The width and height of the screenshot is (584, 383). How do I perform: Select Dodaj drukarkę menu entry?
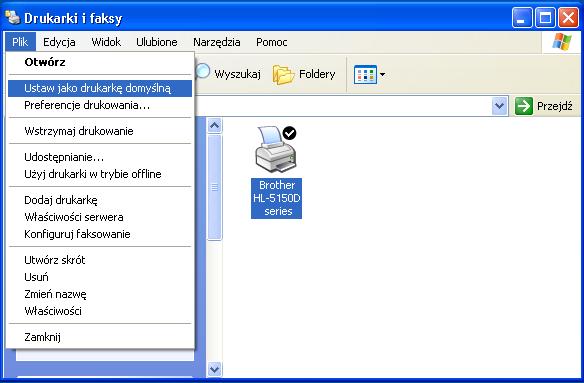100,200
